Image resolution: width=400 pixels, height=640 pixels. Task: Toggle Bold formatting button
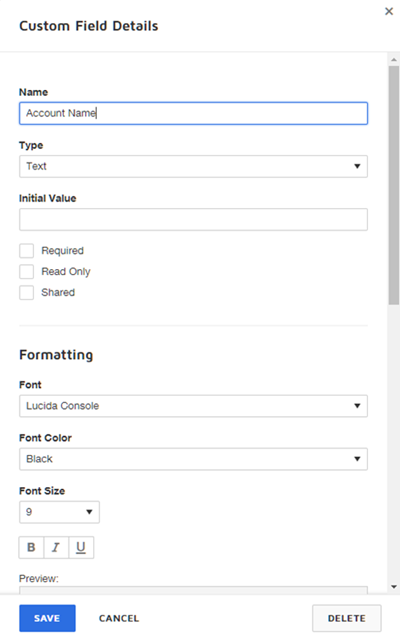point(31,547)
